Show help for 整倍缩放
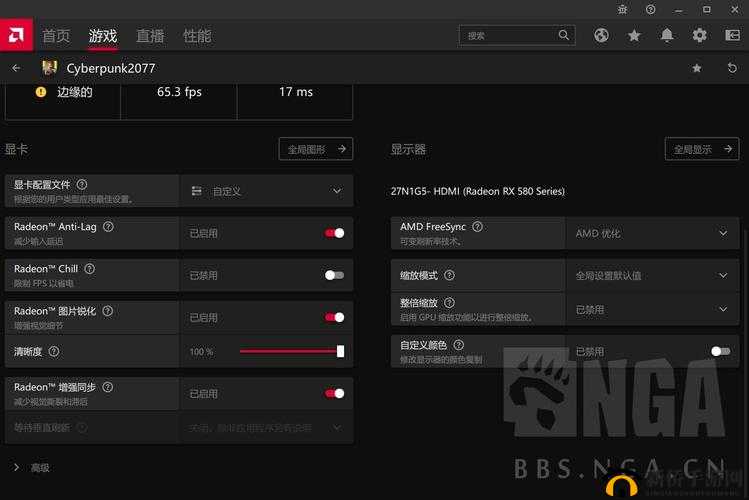 coord(449,303)
